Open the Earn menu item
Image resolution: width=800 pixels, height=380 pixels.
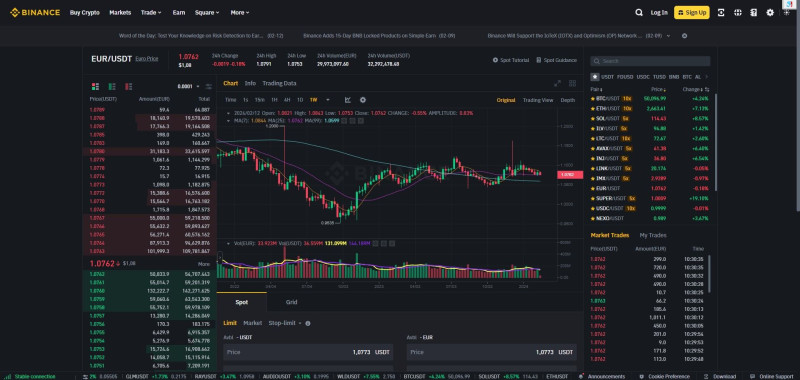tap(179, 13)
